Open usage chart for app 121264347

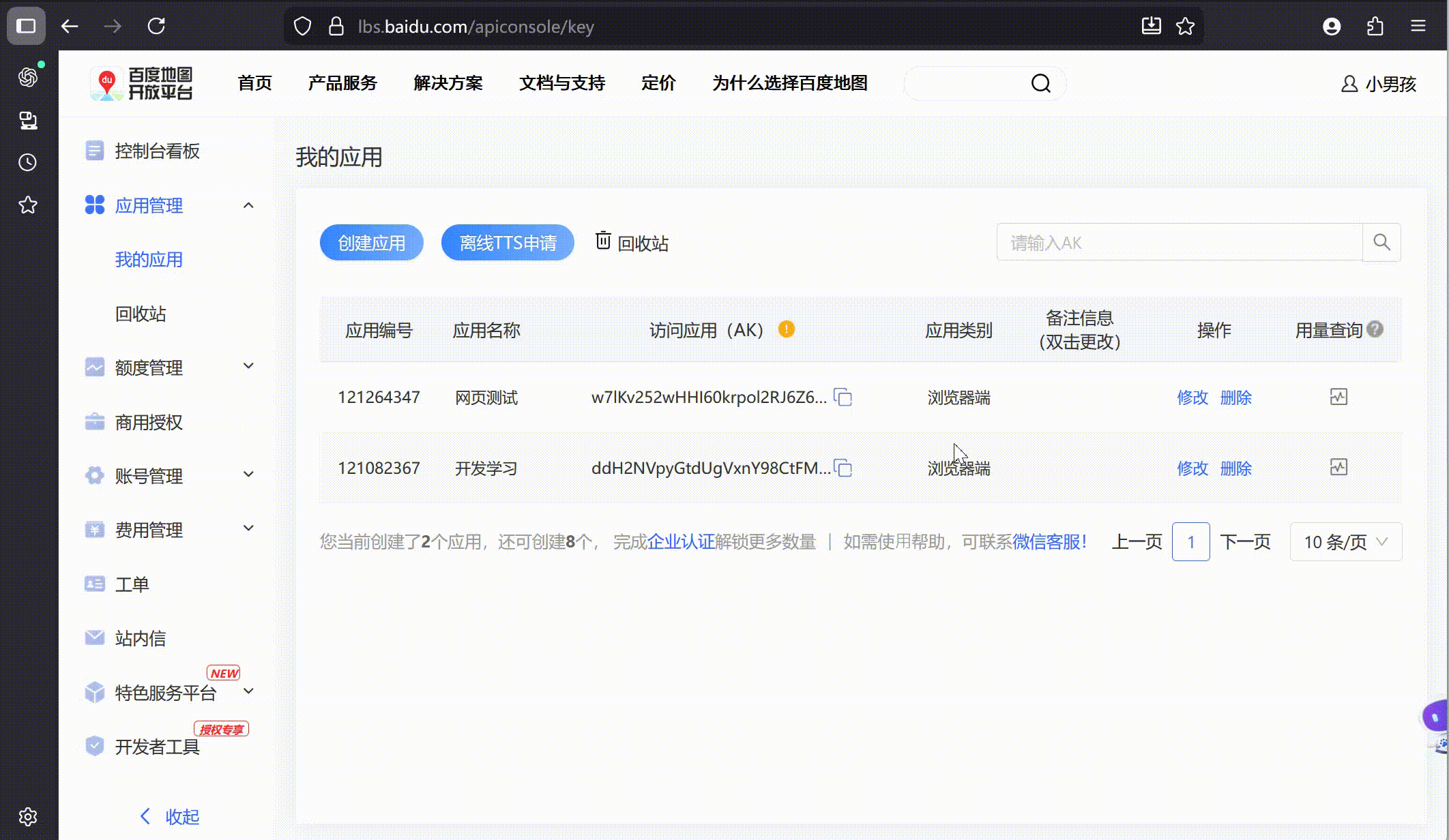point(1338,397)
